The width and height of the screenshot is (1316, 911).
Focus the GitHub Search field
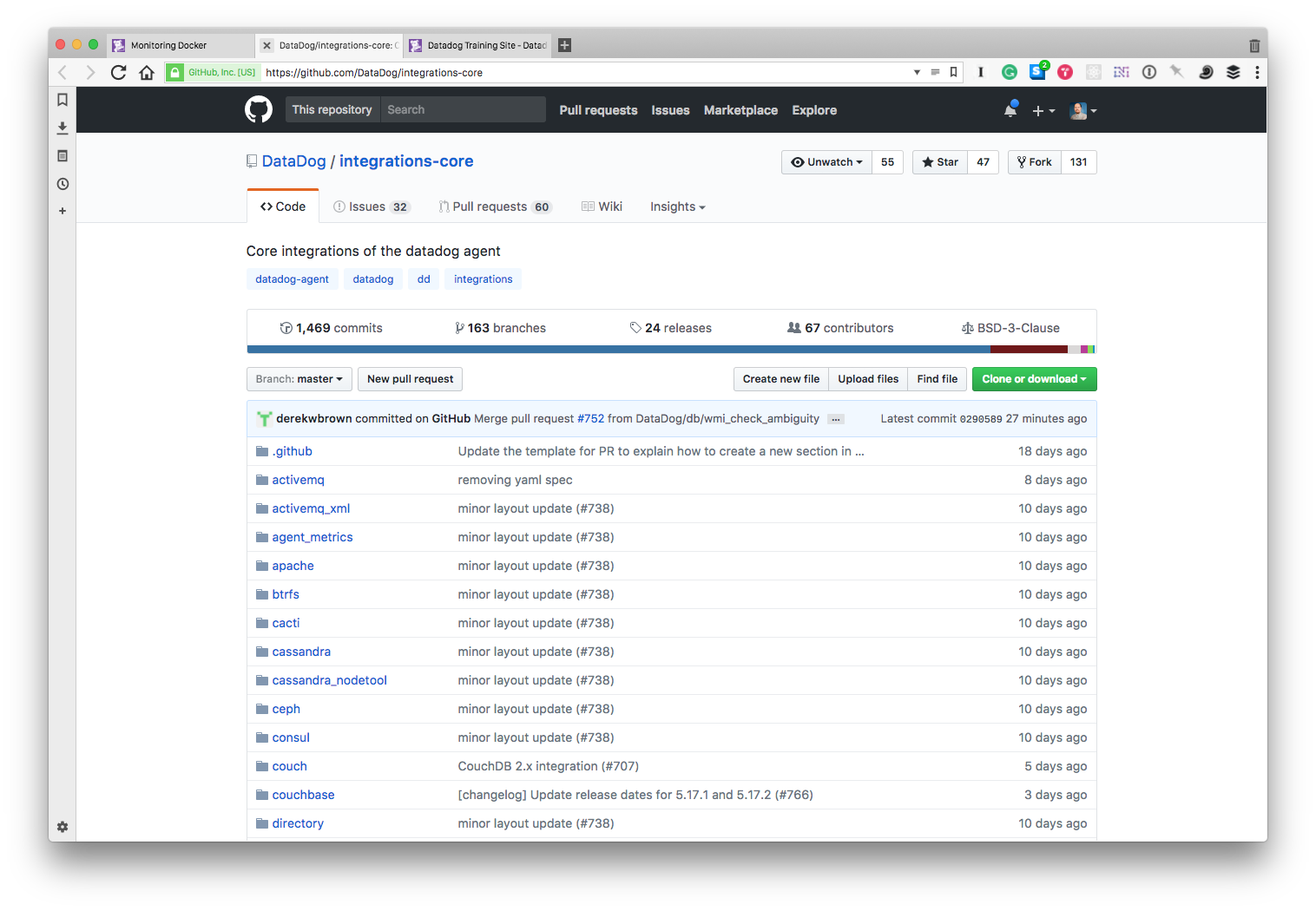463,110
